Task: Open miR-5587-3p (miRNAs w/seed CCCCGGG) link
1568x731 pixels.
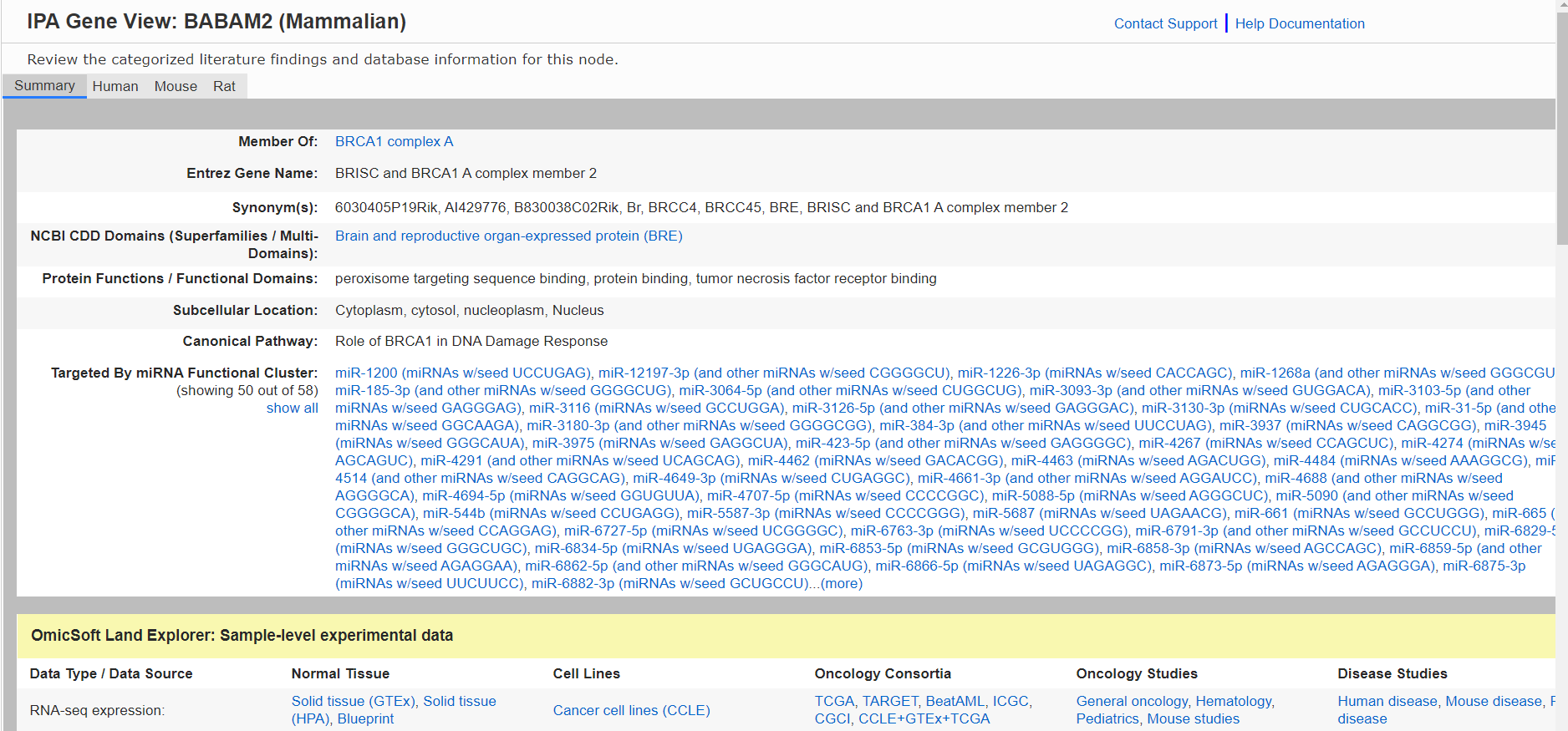Action: coord(825,513)
